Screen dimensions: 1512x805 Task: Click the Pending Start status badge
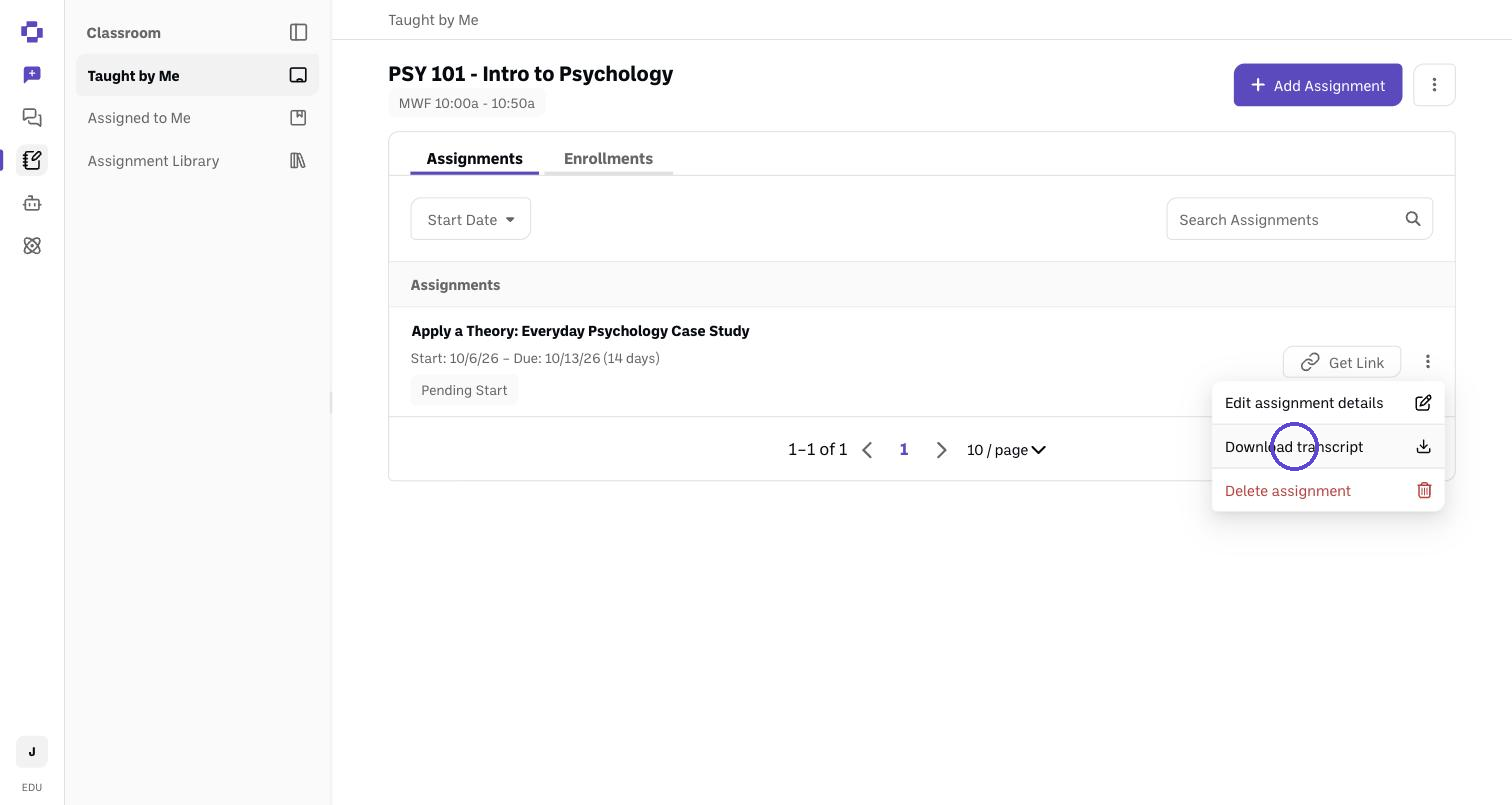pyautogui.click(x=464, y=390)
